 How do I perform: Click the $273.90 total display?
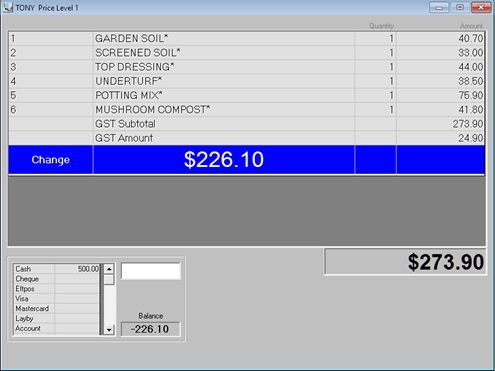[x=405, y=262]
